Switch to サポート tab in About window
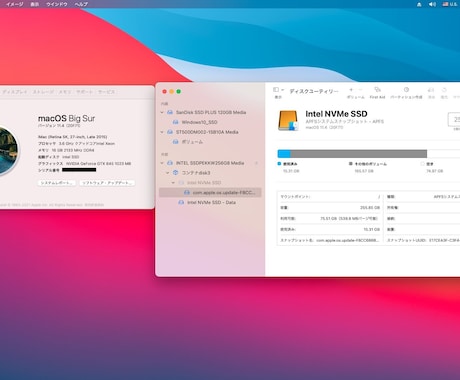Screen dimensions: 460x380 pyautogui.click(x=84, y=92)
